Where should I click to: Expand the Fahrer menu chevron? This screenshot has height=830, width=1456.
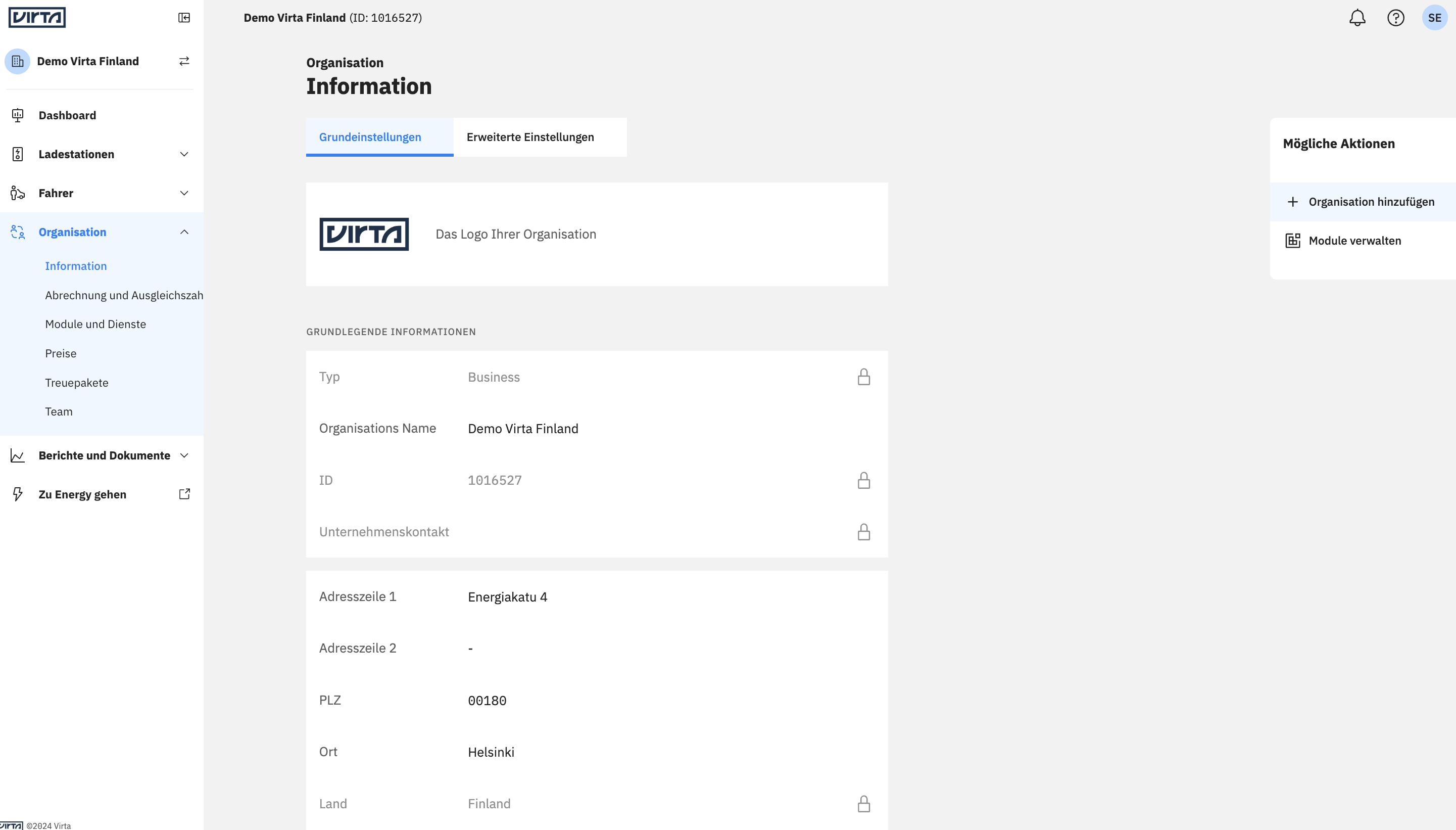(184, 193)
